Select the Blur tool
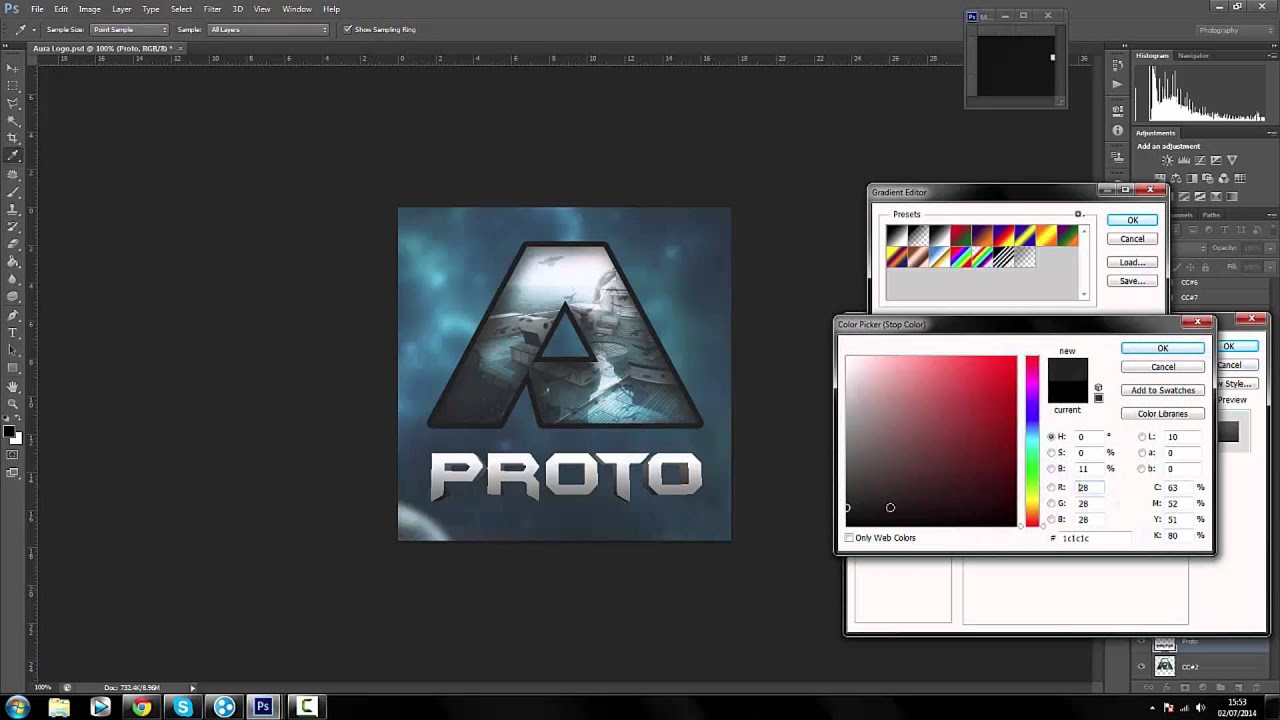The image size is (1280, 720). coord(13,279)
